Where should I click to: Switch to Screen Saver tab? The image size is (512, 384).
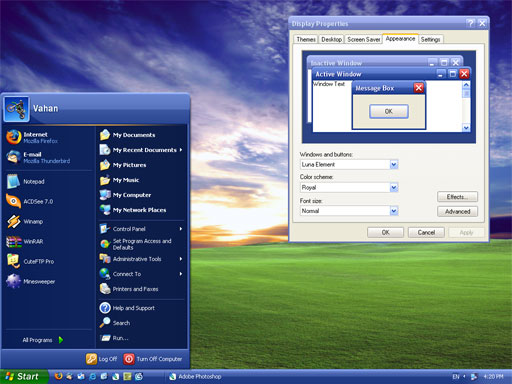(x=363, y=39)
